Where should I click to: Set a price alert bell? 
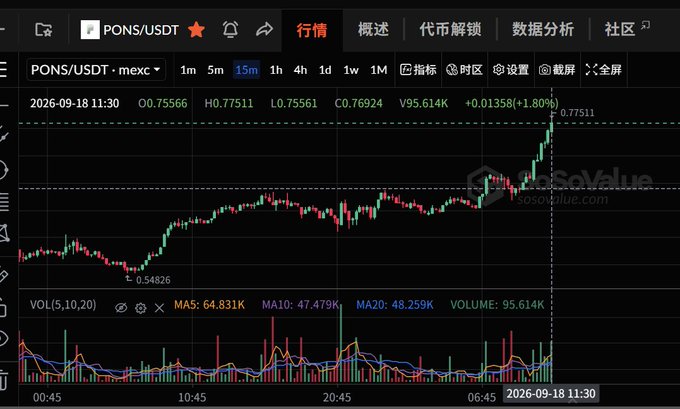click(230, 29)
